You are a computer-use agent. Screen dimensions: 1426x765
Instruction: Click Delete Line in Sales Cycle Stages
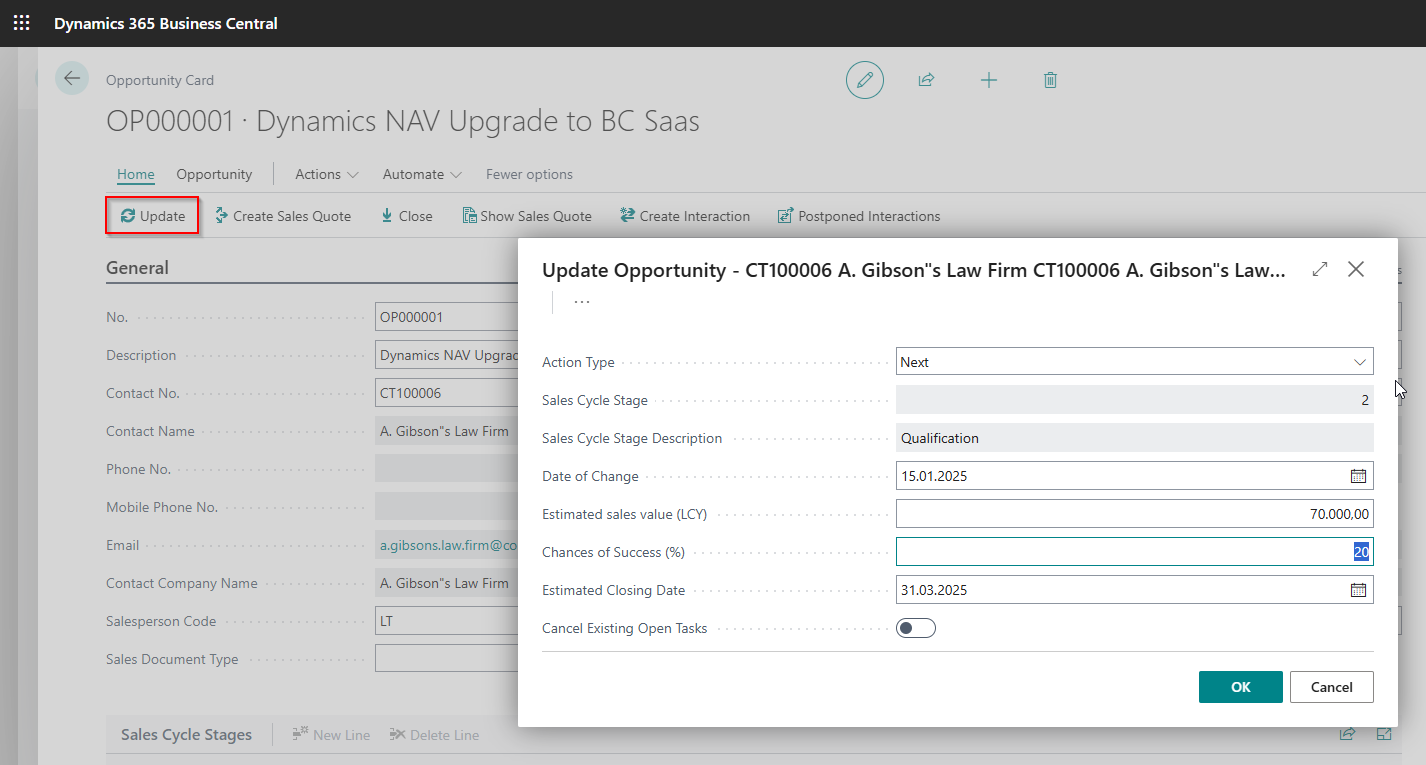(x=434, y=735)
